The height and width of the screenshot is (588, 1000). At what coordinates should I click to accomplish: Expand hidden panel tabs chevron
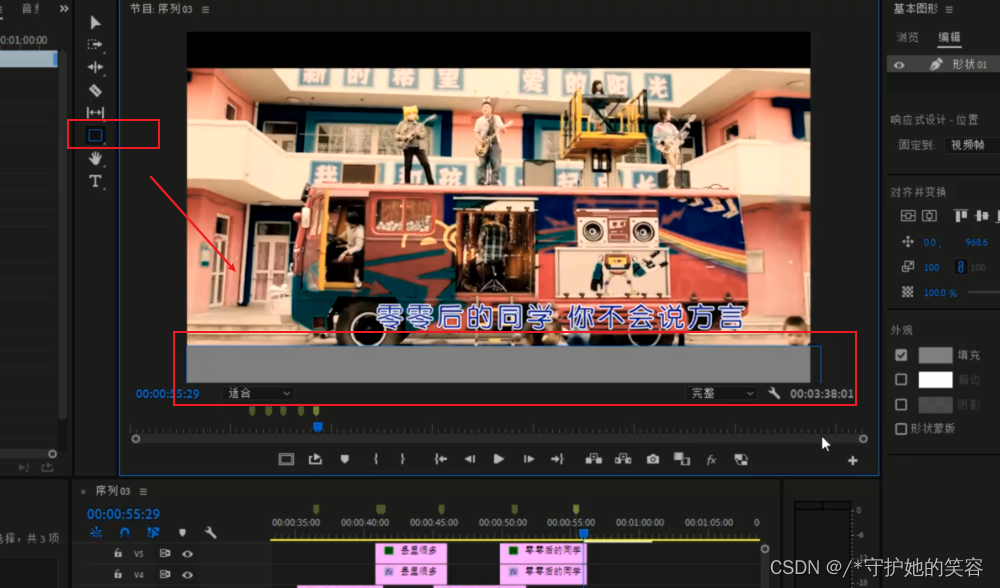[64, 9]
